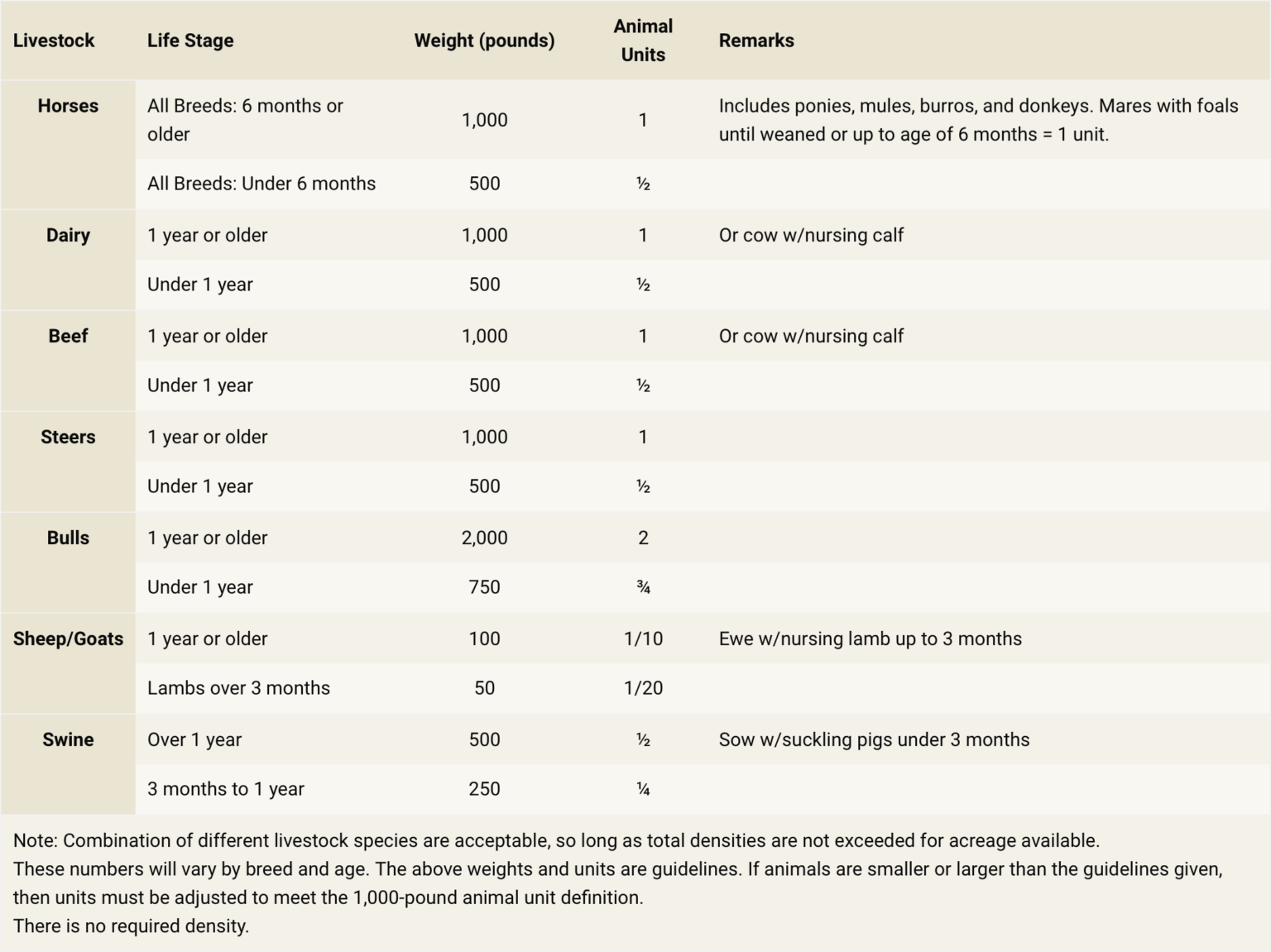Click the Horses row label
Viewport: 1271px width, 952px height.
point(68,106)
